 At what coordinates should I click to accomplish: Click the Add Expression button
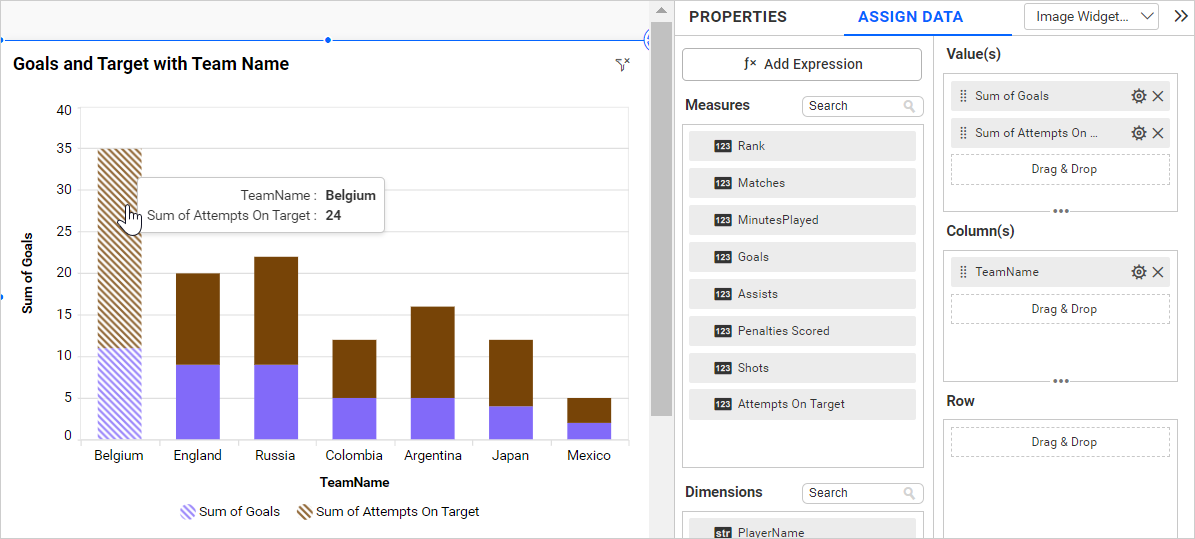[x=802, y=64]
